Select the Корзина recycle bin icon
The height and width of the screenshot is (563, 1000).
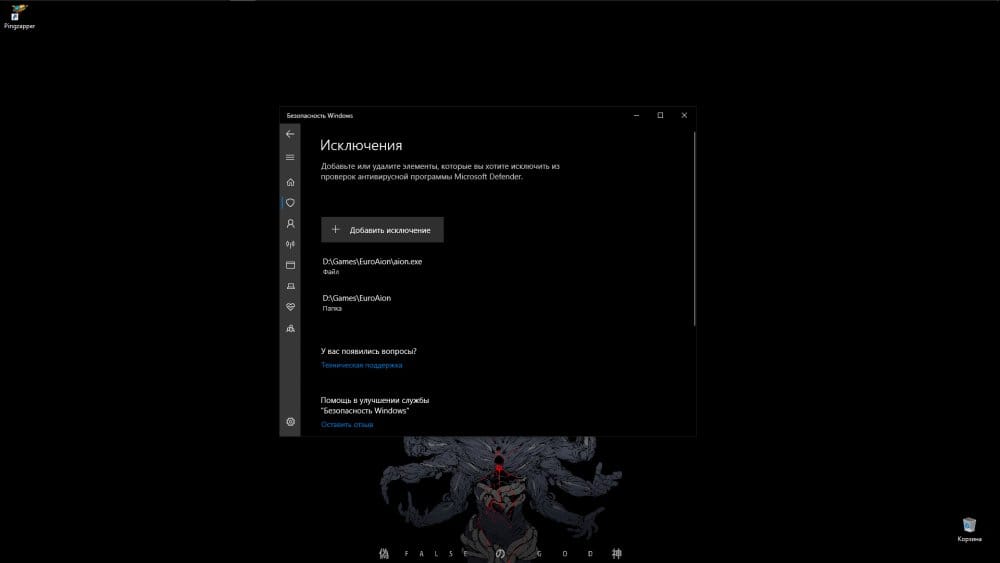(969, 528)
